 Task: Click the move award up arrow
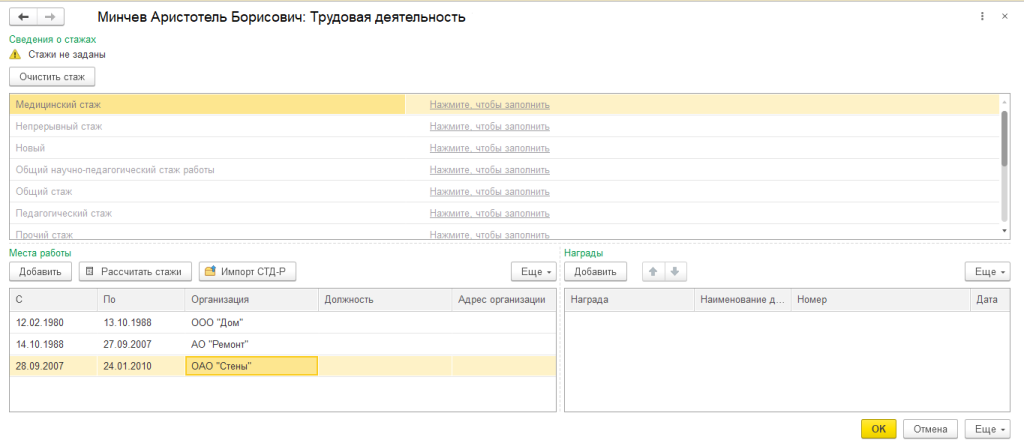pyautogui.click(x=653, y=271)
